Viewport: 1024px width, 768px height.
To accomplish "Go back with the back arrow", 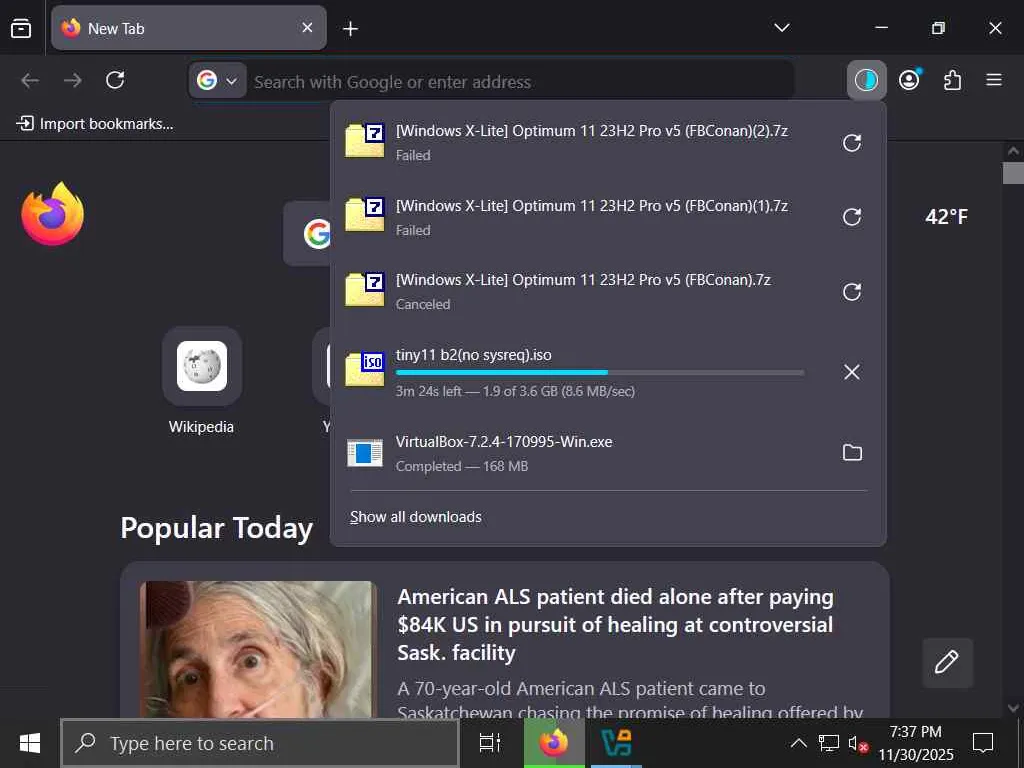I will [x=30, y=80].
